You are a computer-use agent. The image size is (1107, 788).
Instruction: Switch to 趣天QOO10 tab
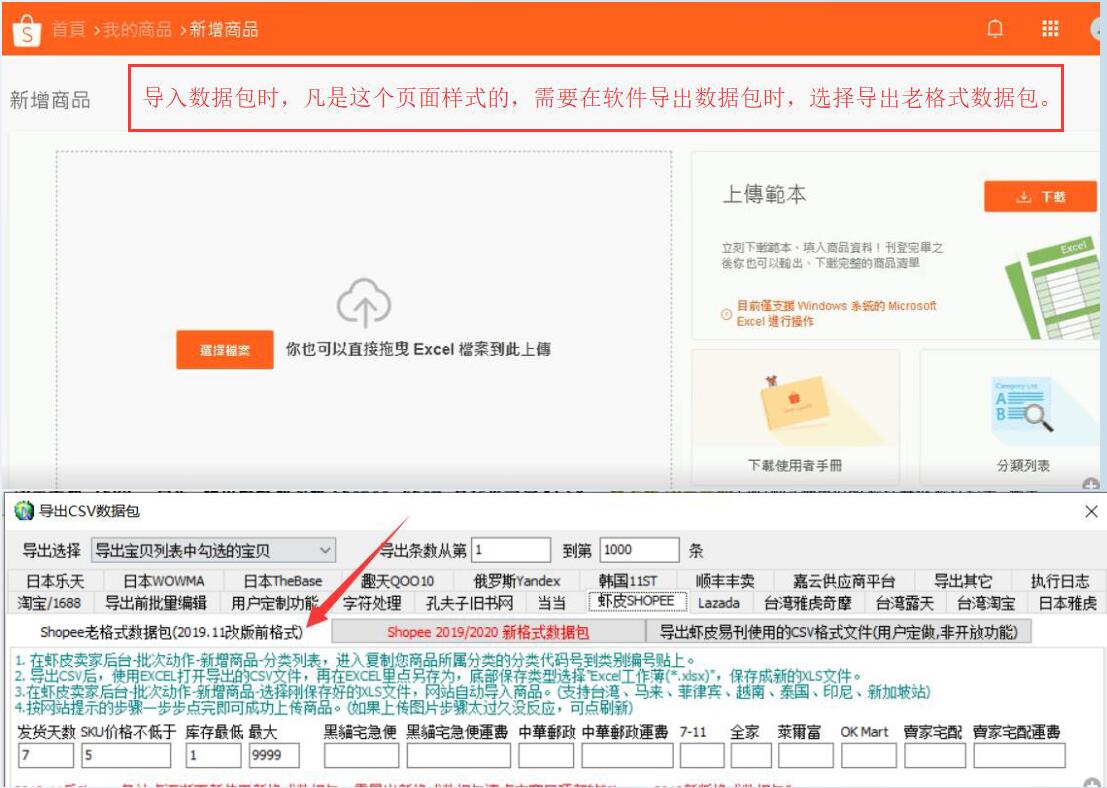pyautogui.click(x=397, y=581)
